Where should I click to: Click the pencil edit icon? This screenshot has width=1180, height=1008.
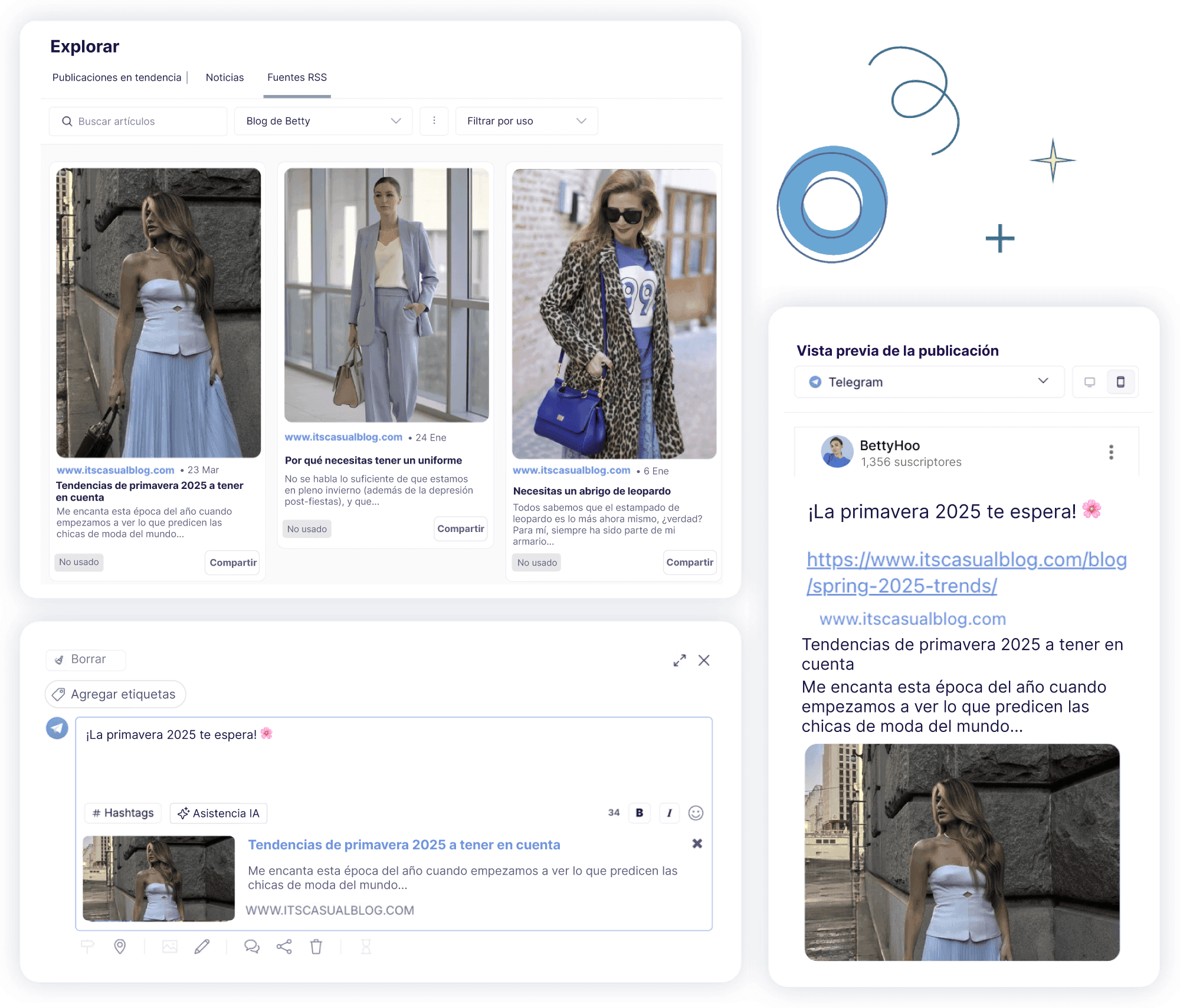pos(202,947)
